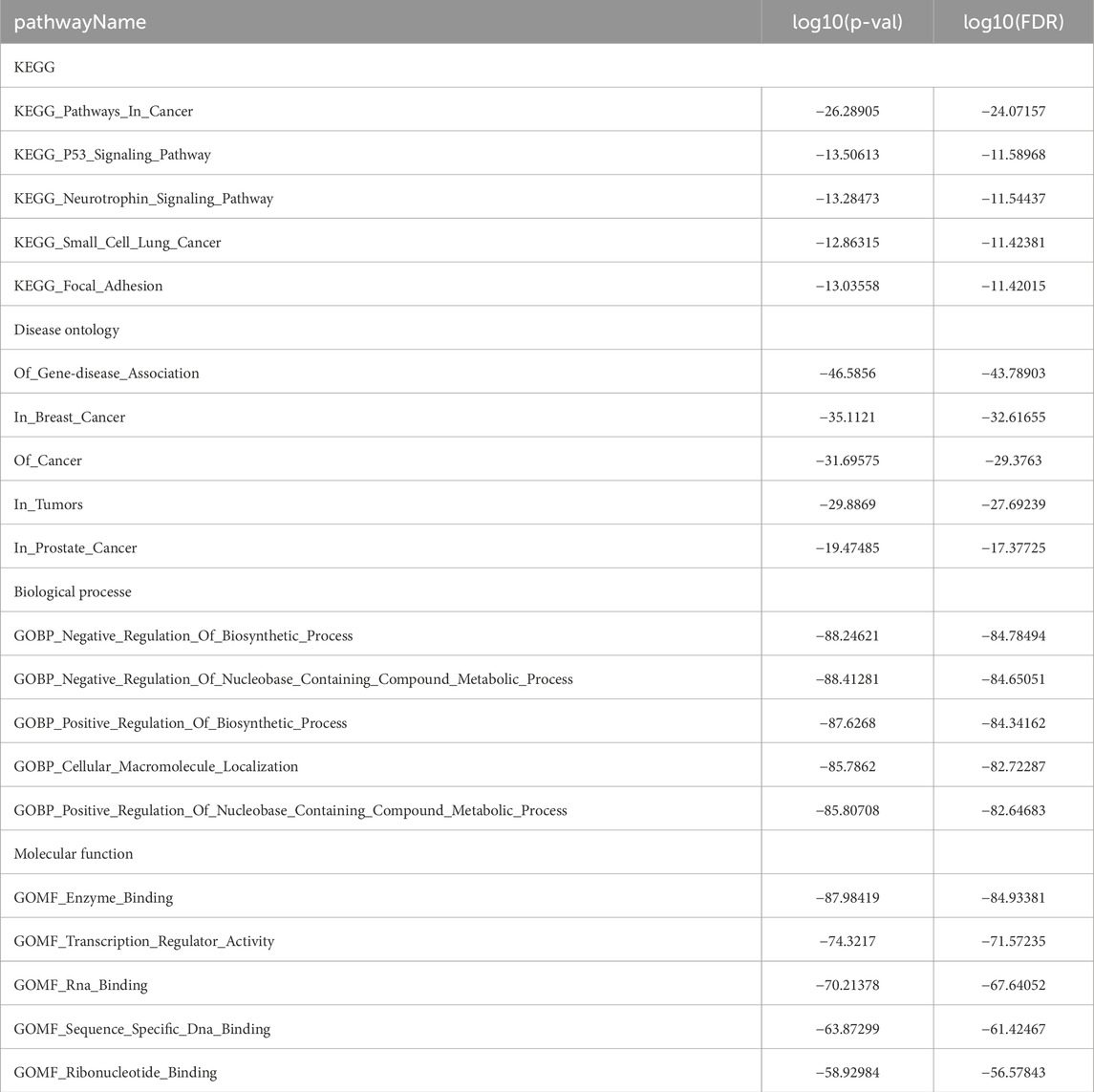The height and width of the screenshot is (1092, 1094).
Task: Select the GOMF_Ribonucleotide_Binding pathway name
Action: click(x=116, y=1073)
